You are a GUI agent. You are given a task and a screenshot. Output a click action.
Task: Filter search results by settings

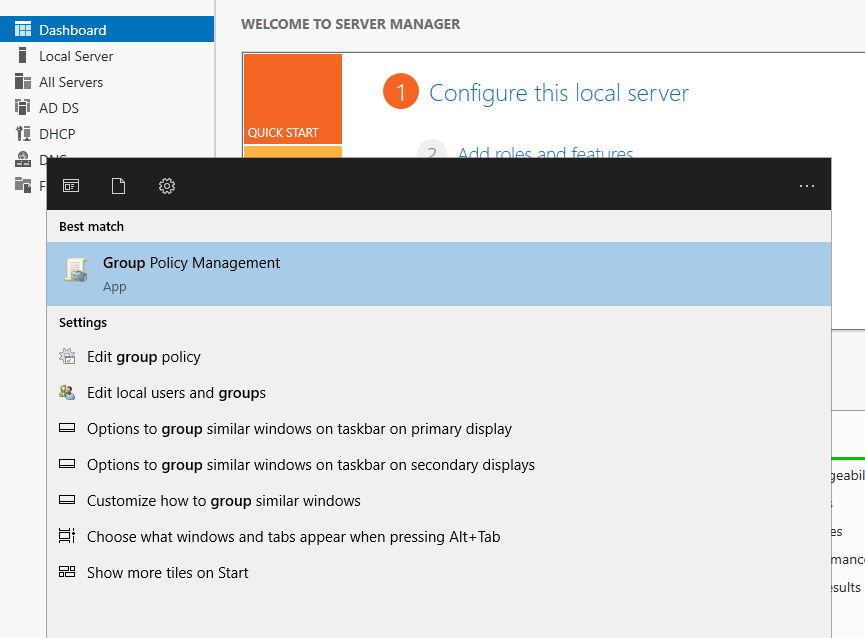pyautogui.click(x=167, y=186)
